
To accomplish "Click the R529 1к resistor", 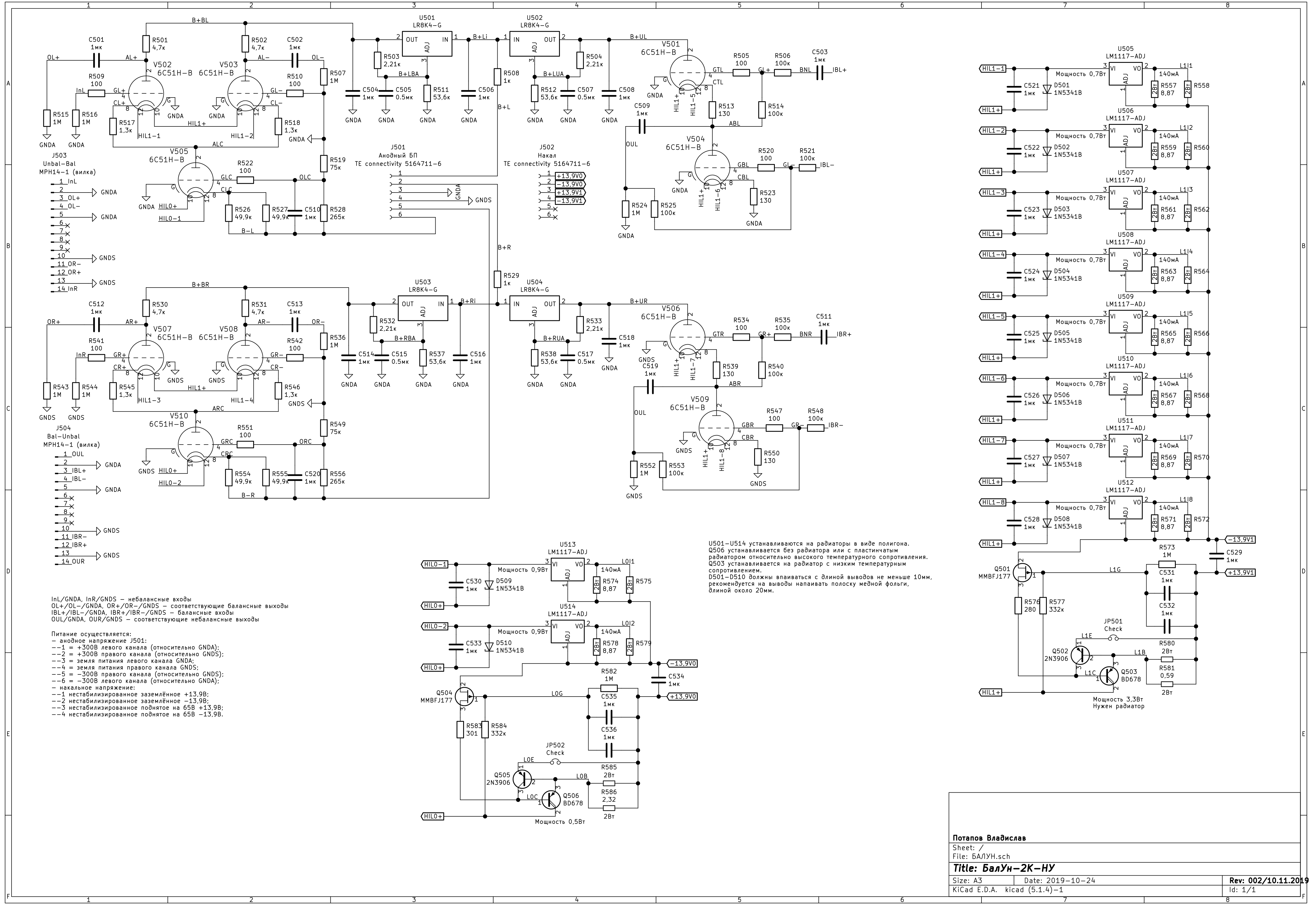I will point(497,280).
